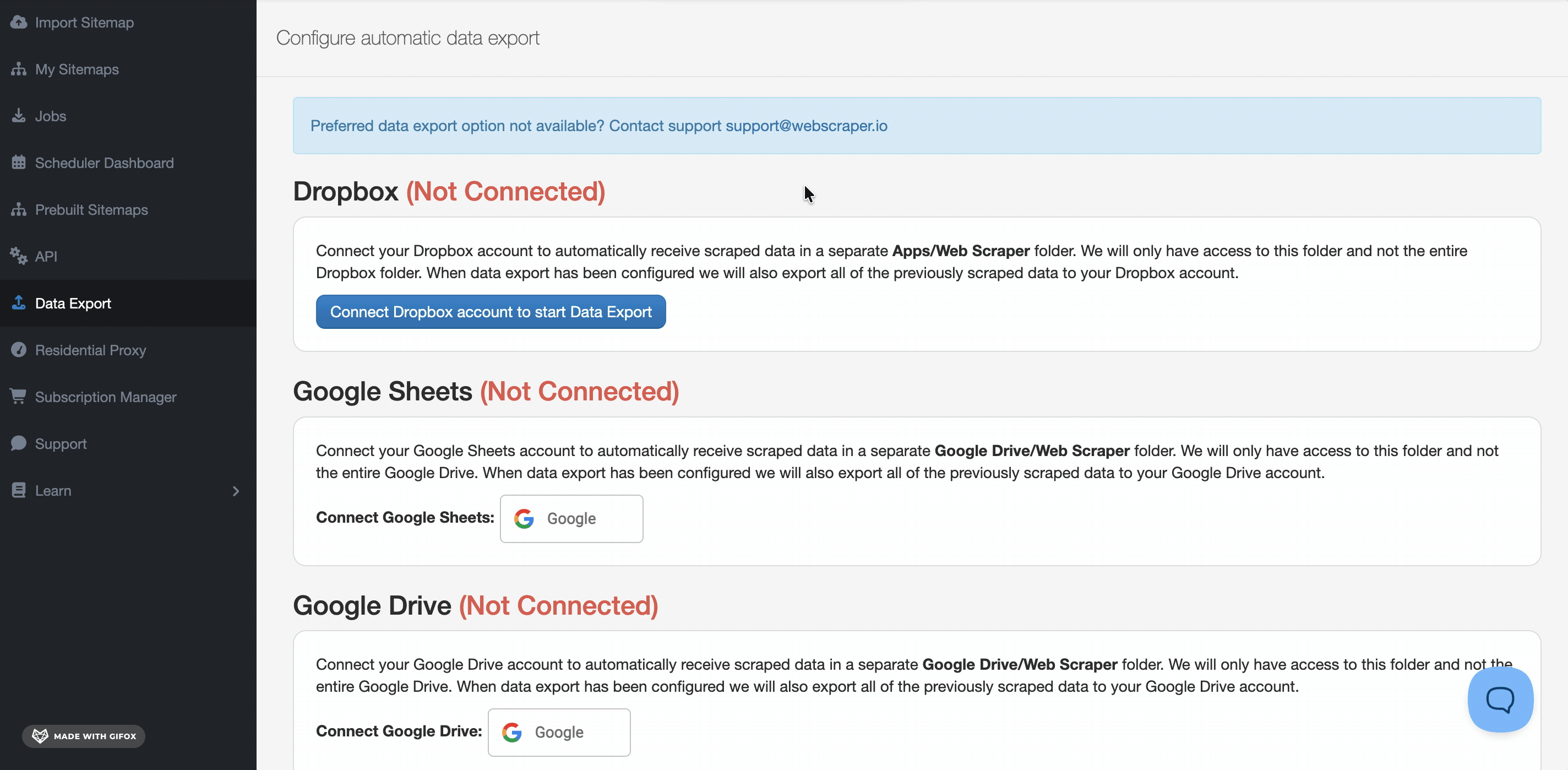Click the Jobs download icon
Viewport: 1568px width, 770px height.
point(19,116)
